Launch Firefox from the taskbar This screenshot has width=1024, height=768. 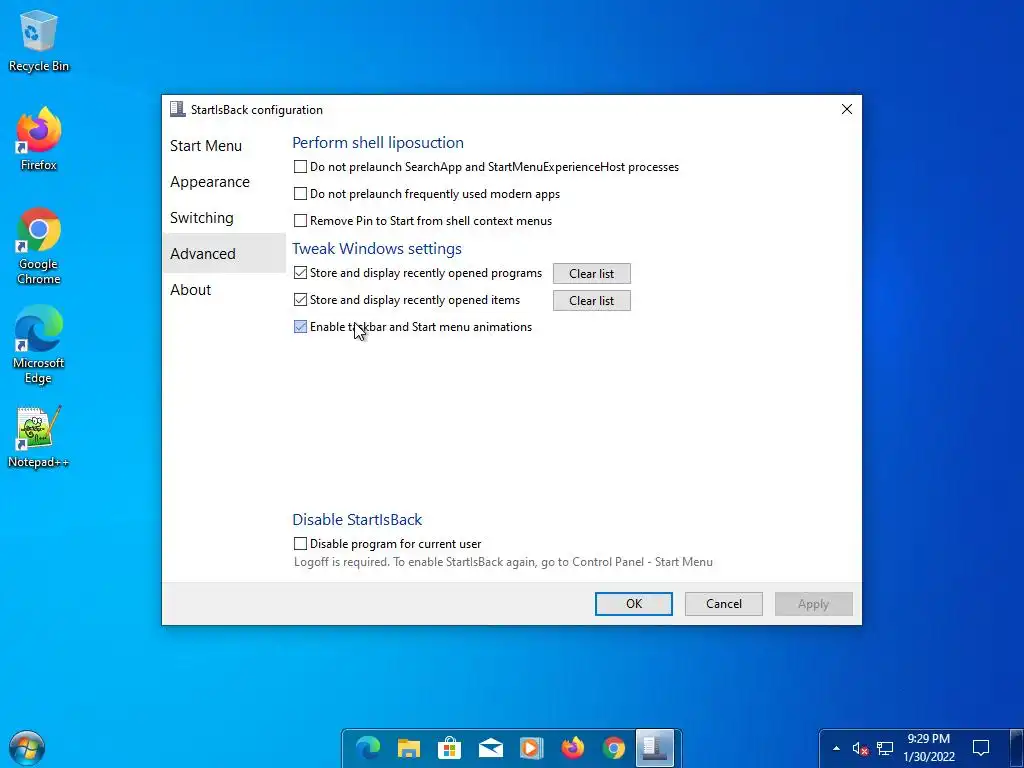[x=573, y=748]
